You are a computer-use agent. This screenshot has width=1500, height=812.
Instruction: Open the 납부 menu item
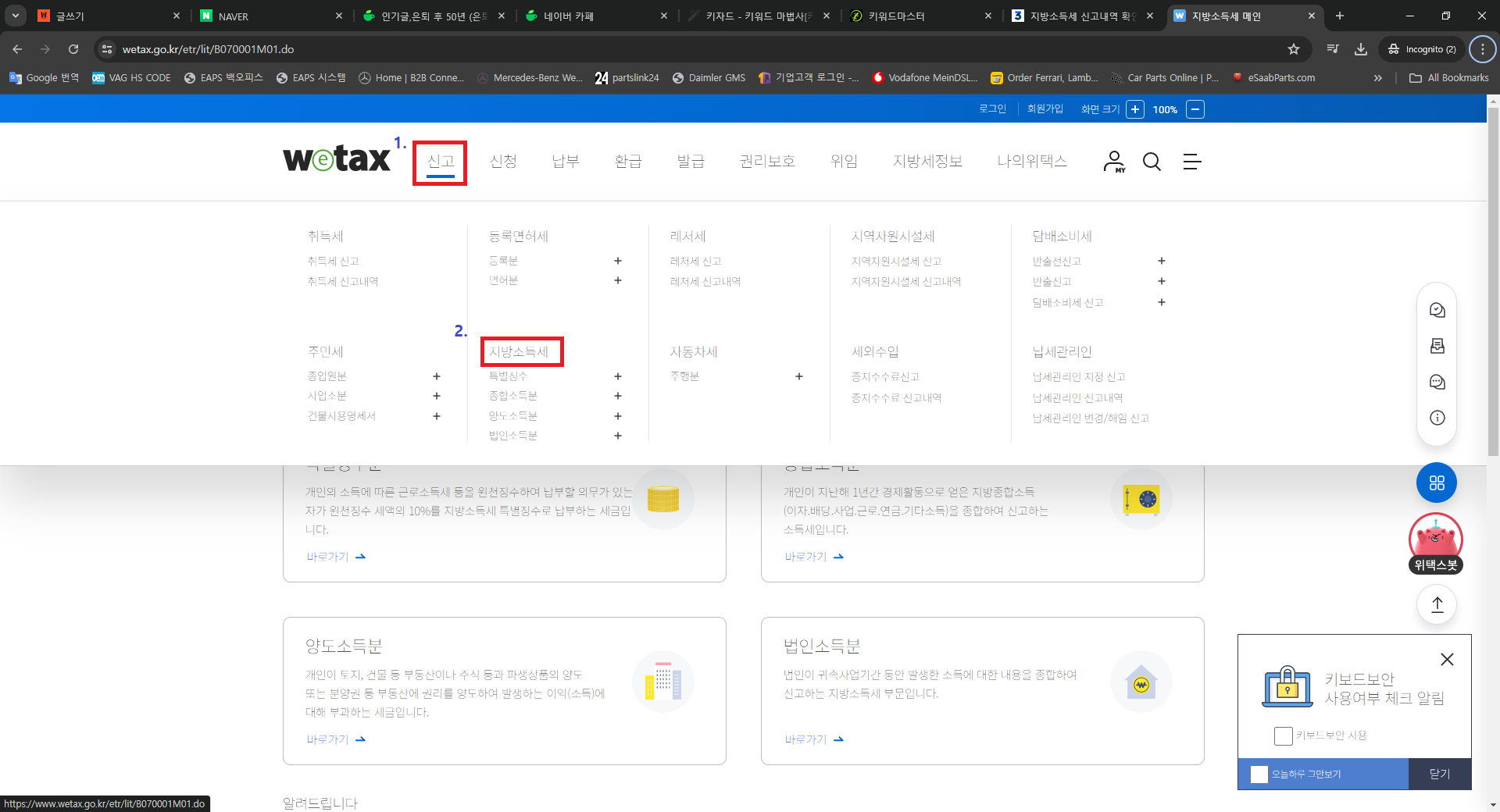click(x=565, y=161)
